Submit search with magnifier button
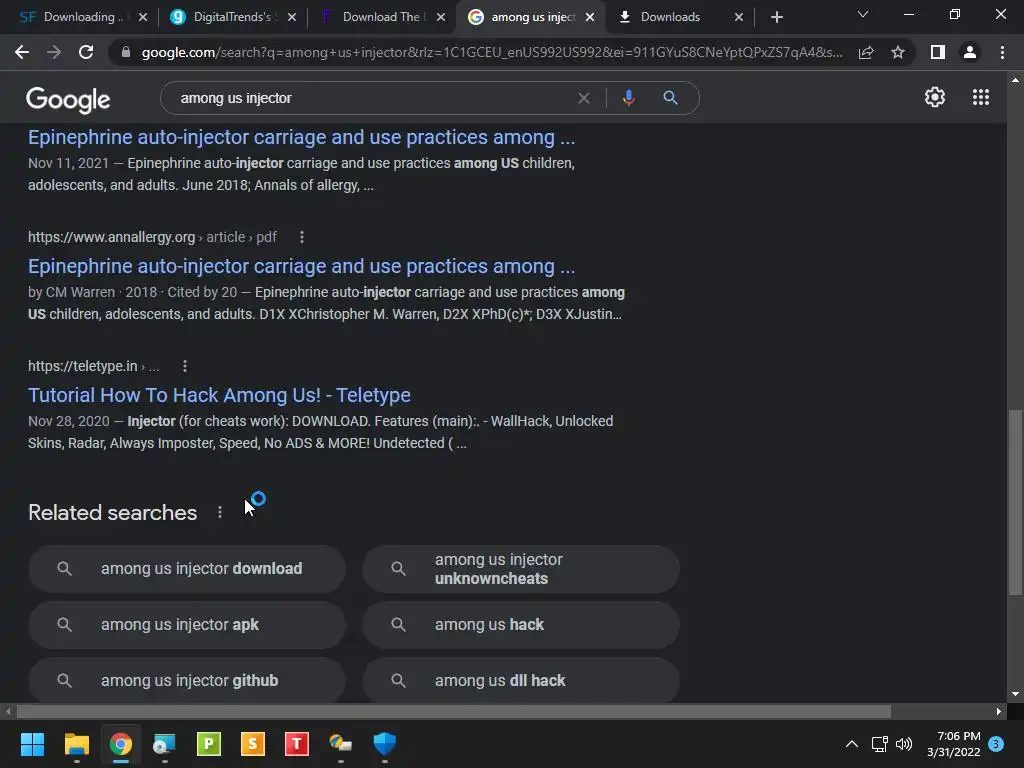Viewport: 1024px width, 768px height. [670, 98]
